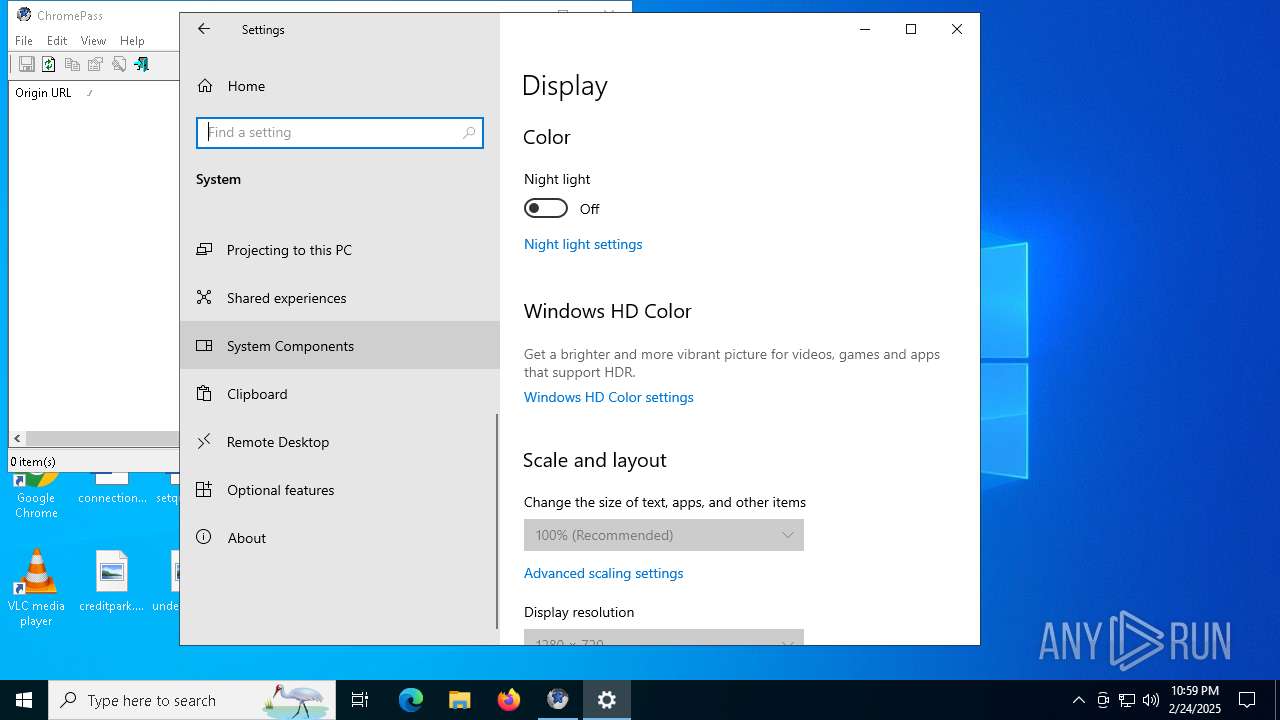Click the taskbar search box

click(x=192, y=700)
